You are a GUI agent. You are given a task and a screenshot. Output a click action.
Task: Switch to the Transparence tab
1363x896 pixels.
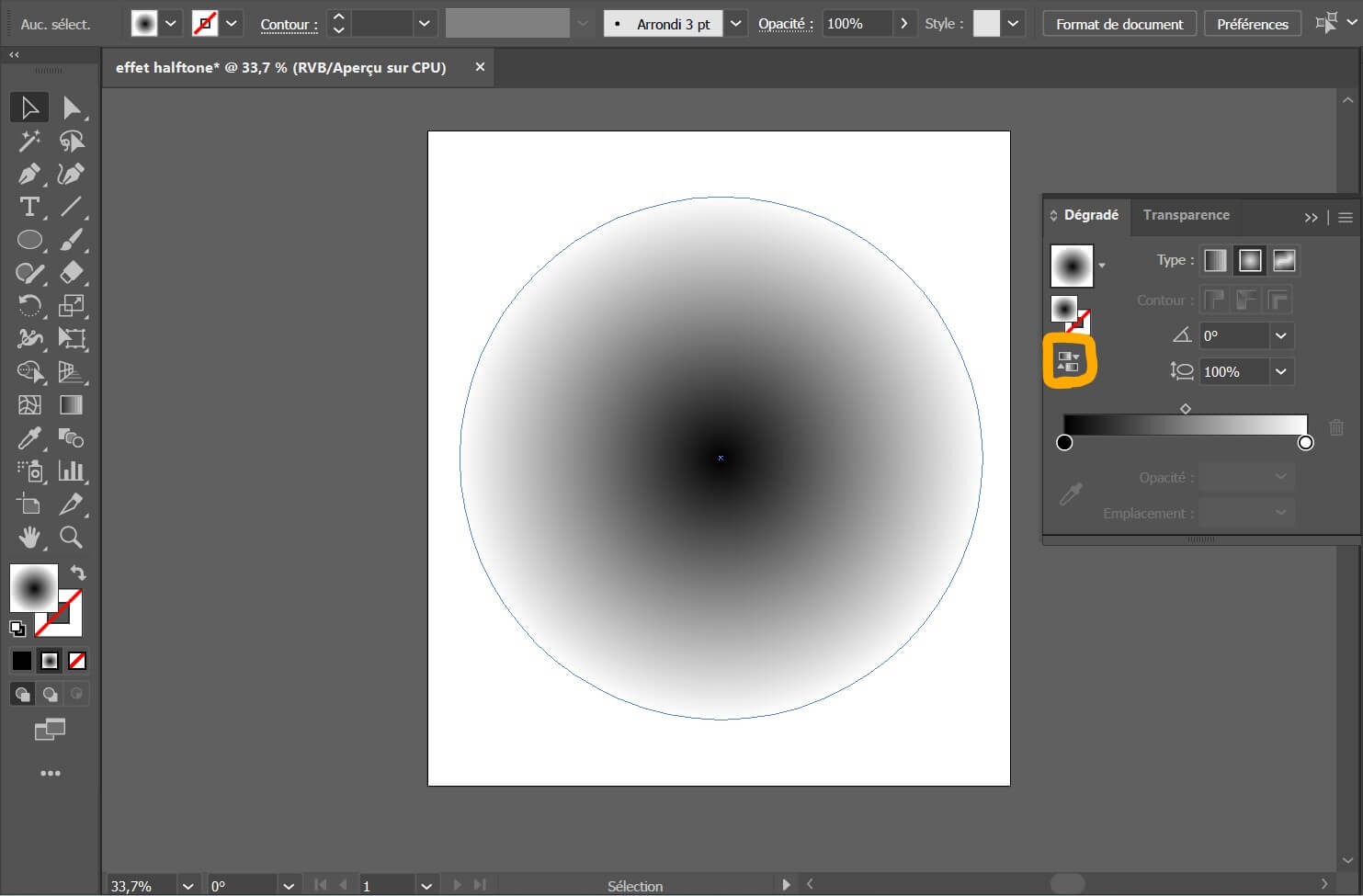coord(1186,215)
